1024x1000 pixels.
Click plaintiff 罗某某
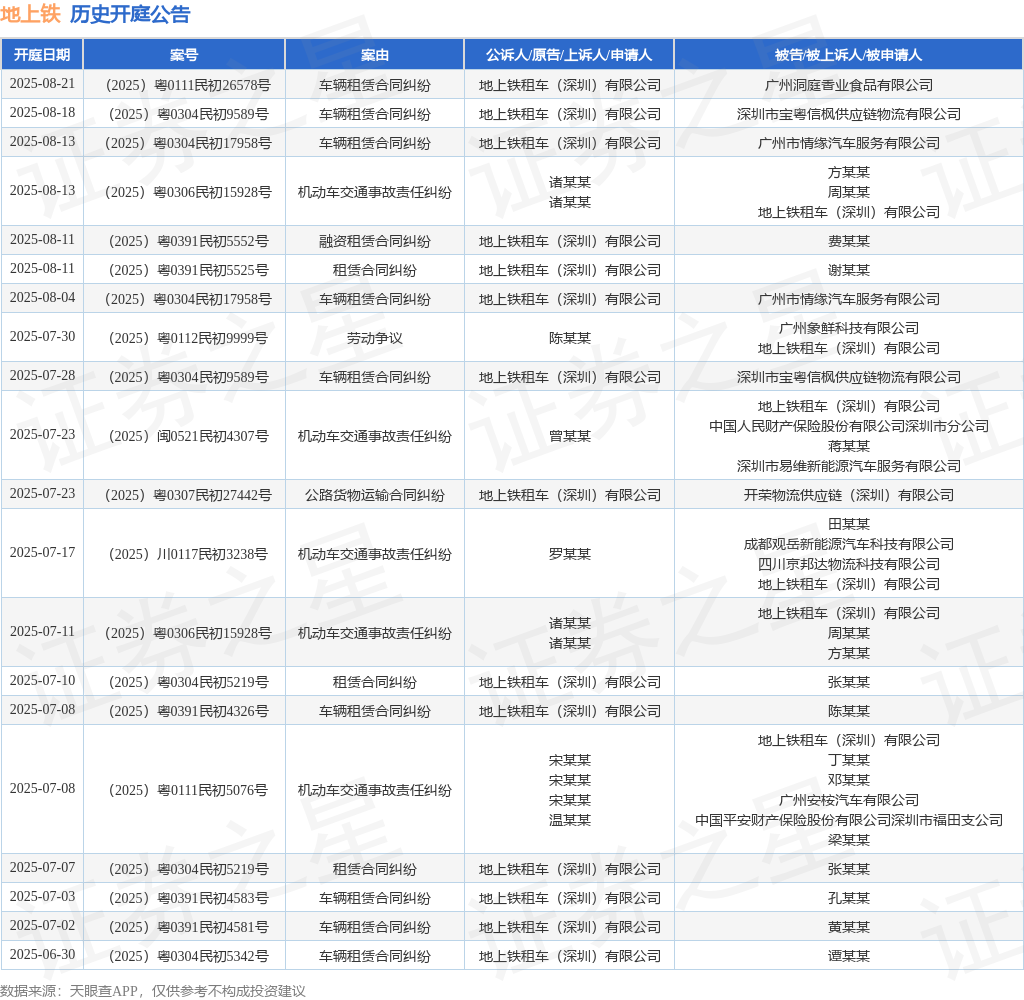569,554
